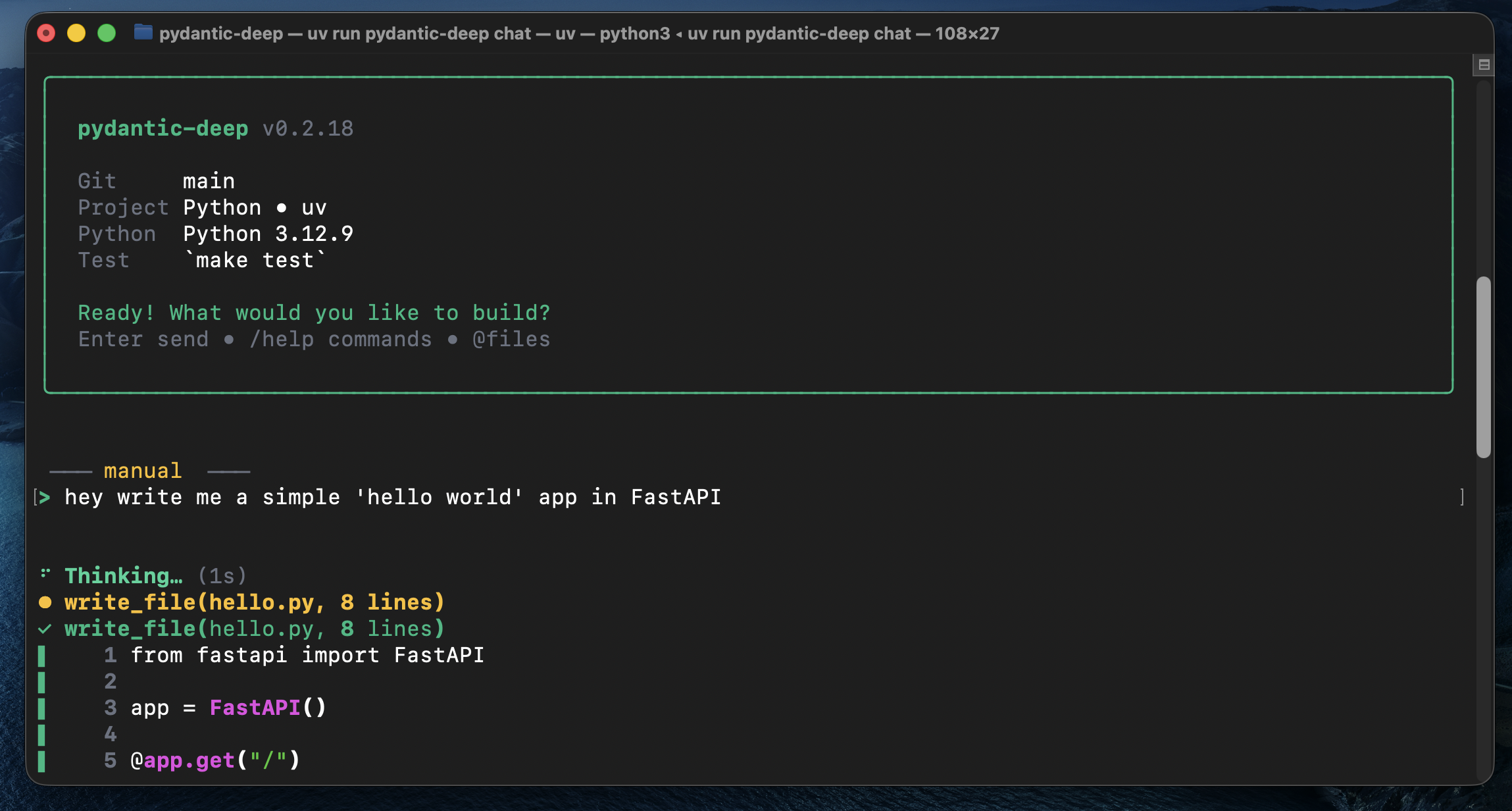The width and height of the screenshot is (1512, 811).
Task: Open the @files picker
Action: [x=512, y=340]
